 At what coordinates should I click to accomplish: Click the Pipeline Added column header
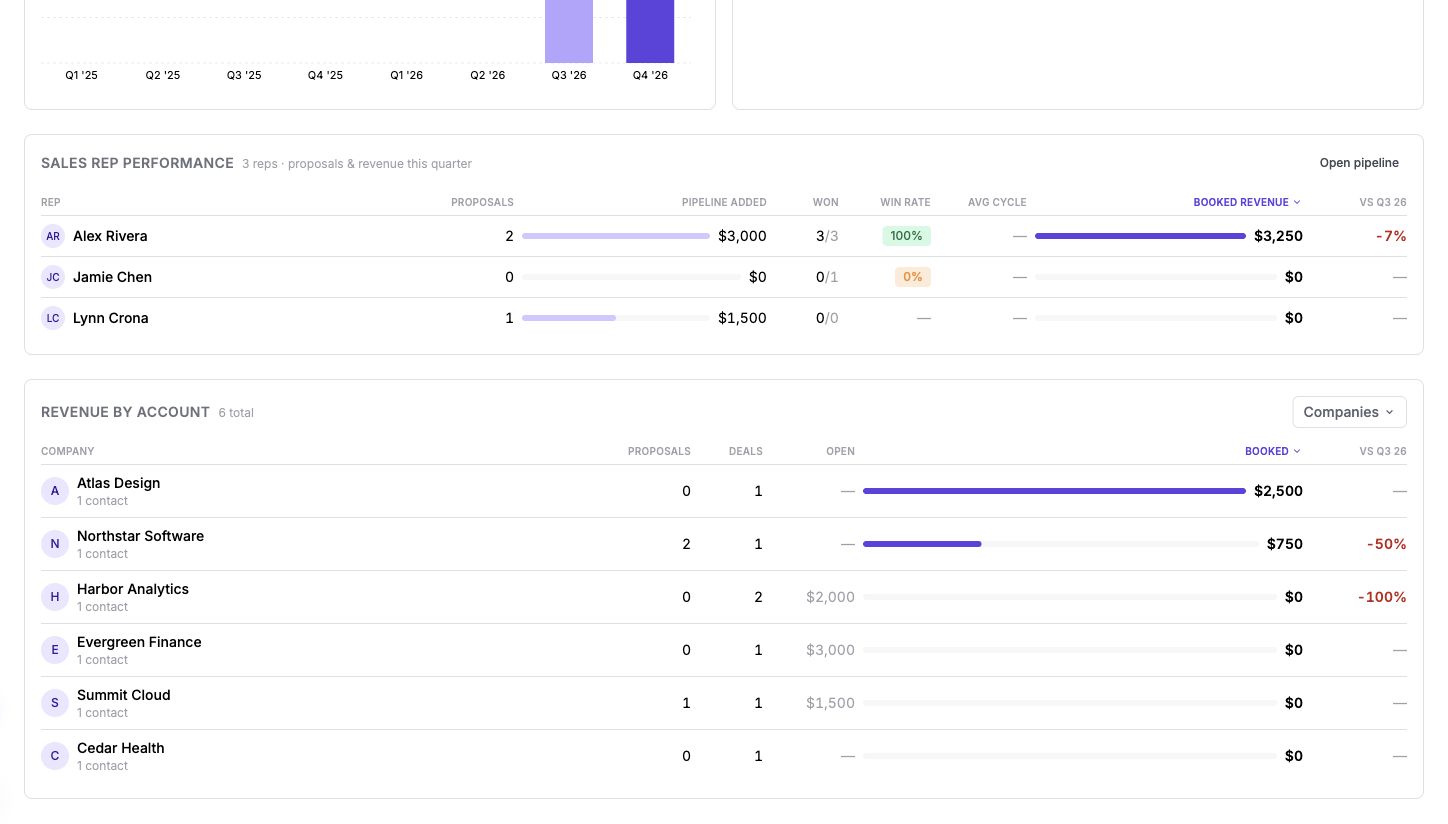724,202
